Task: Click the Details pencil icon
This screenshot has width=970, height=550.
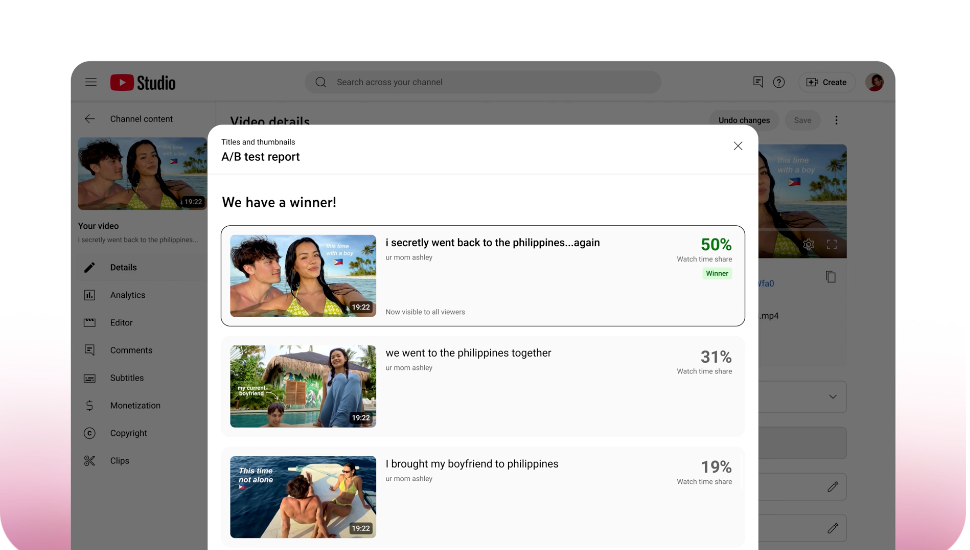Action: coord(90,267)
